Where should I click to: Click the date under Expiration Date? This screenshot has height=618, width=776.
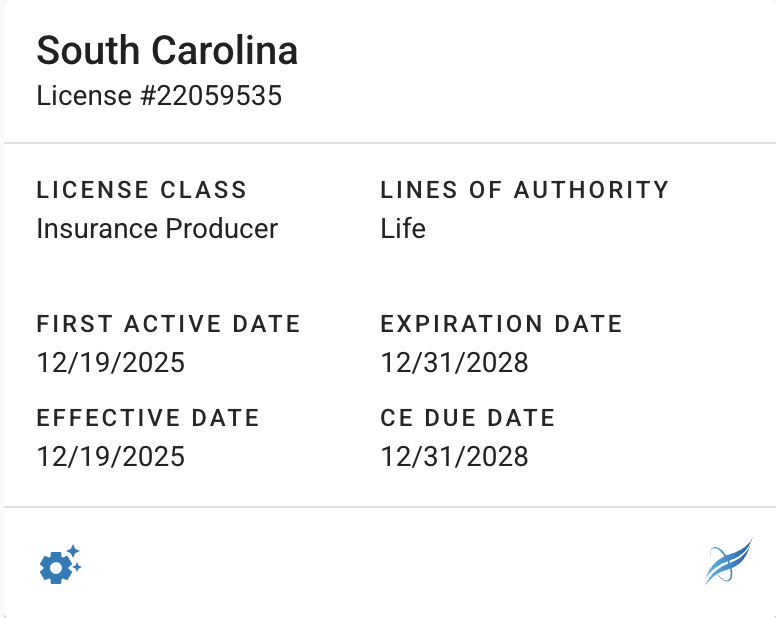(454, 362)
